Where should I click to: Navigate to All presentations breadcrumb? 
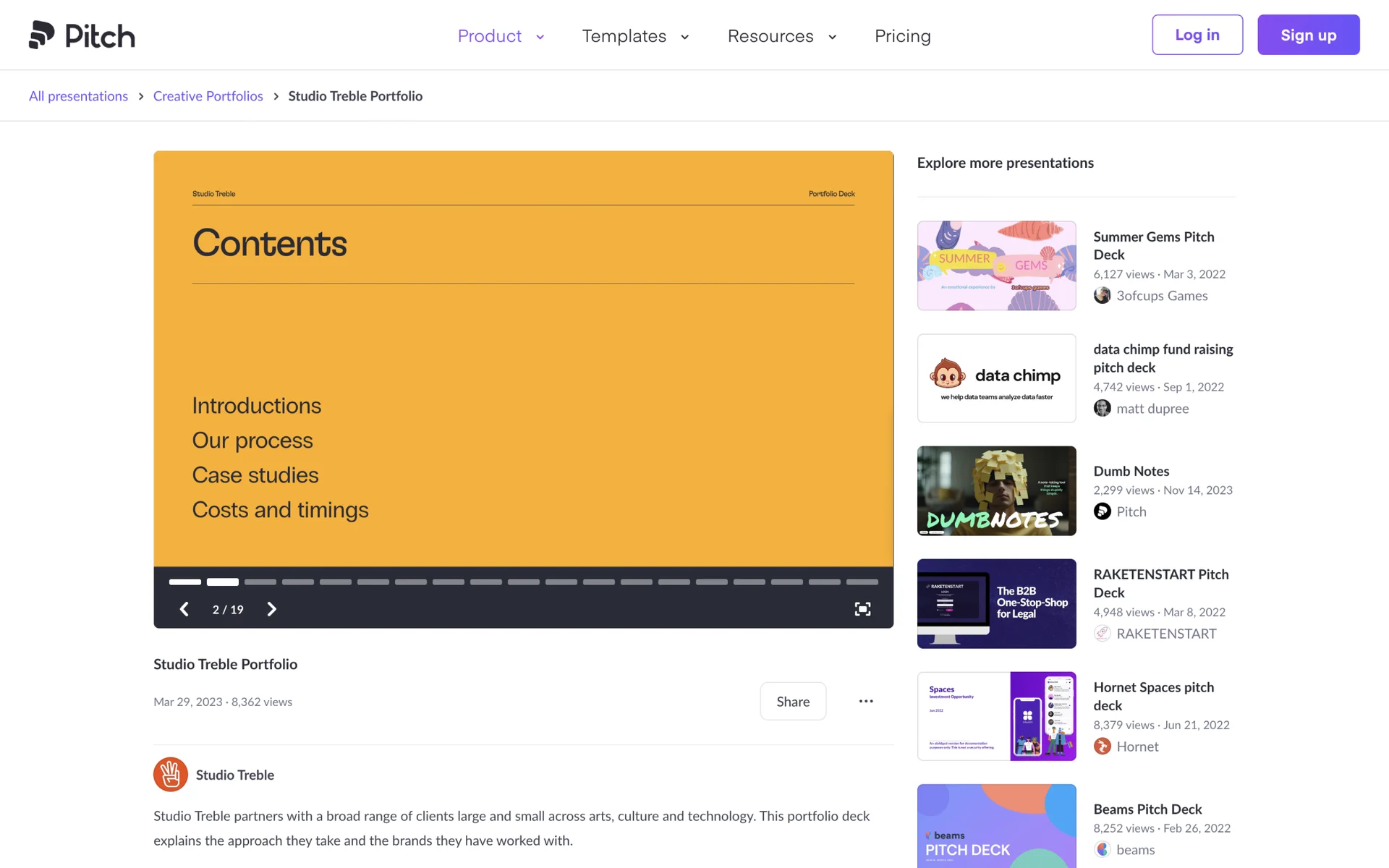pos(78,96)
